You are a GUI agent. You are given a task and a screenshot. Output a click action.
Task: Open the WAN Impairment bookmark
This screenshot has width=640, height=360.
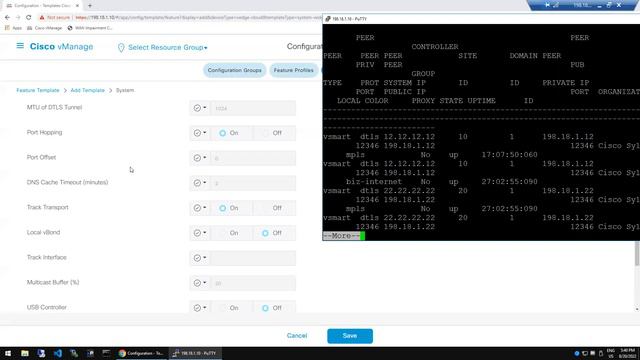tap(90, 28)
